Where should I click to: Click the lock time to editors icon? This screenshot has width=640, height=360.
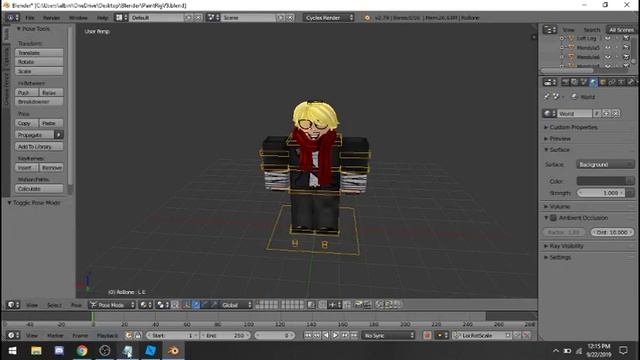point(138,336)
